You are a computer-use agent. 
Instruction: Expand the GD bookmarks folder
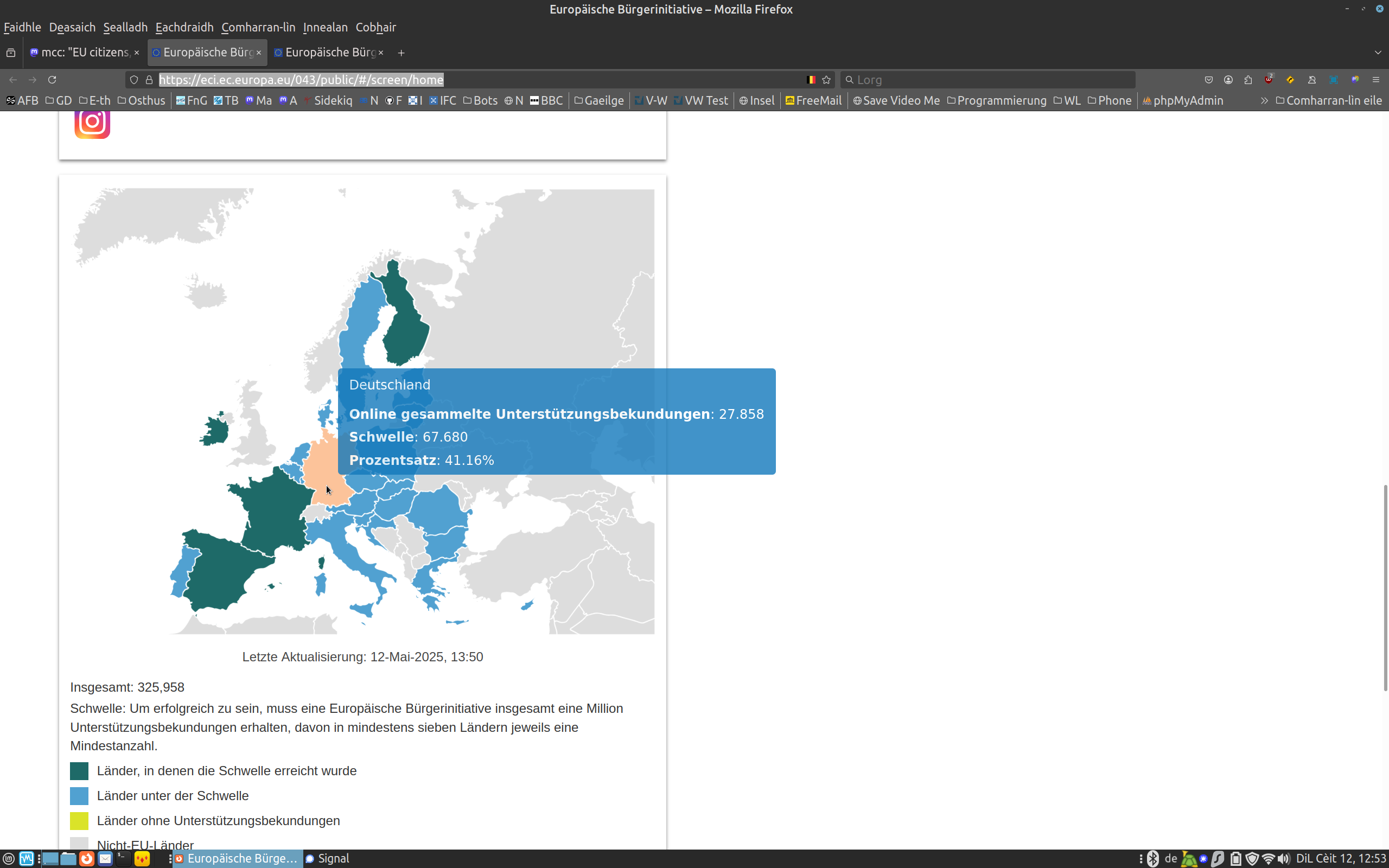(59, 100)
